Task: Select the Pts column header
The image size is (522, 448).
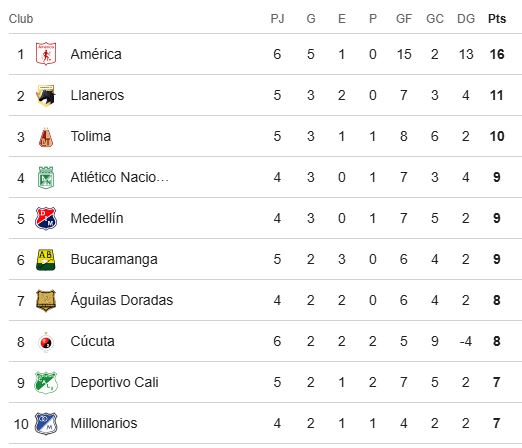Action: point(497,19)
